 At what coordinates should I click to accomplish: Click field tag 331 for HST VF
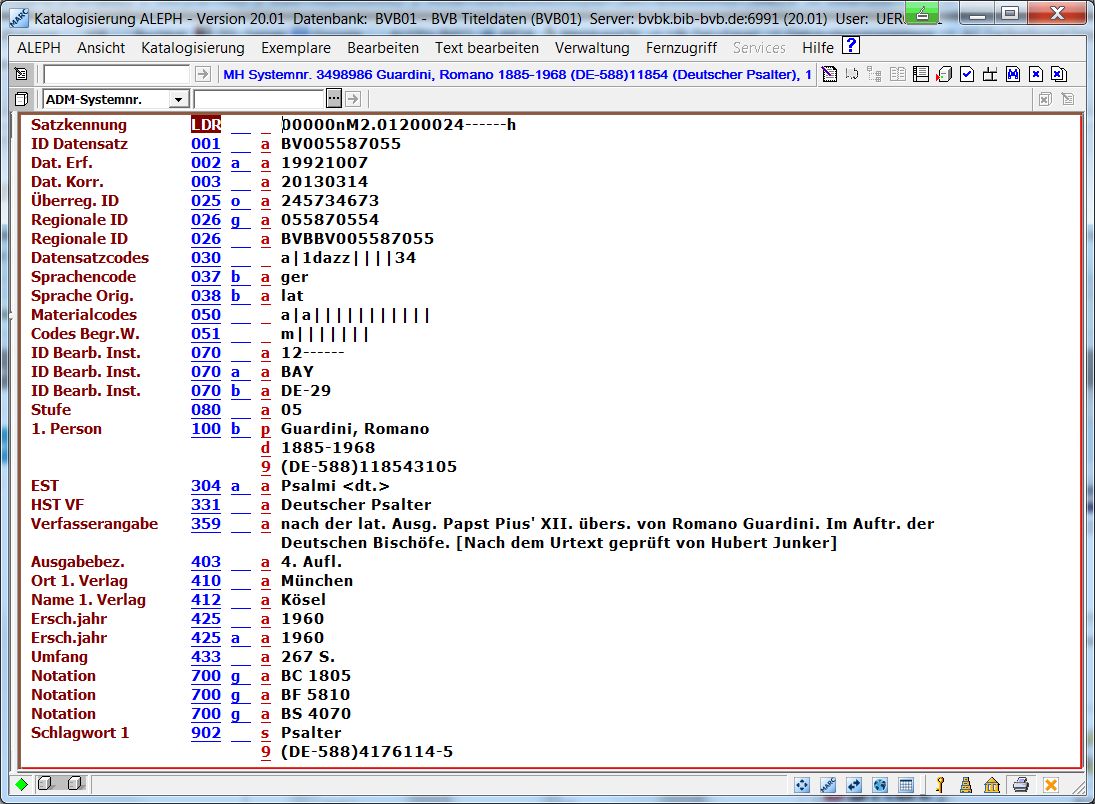pyautogui.click(x=206, y=505)
